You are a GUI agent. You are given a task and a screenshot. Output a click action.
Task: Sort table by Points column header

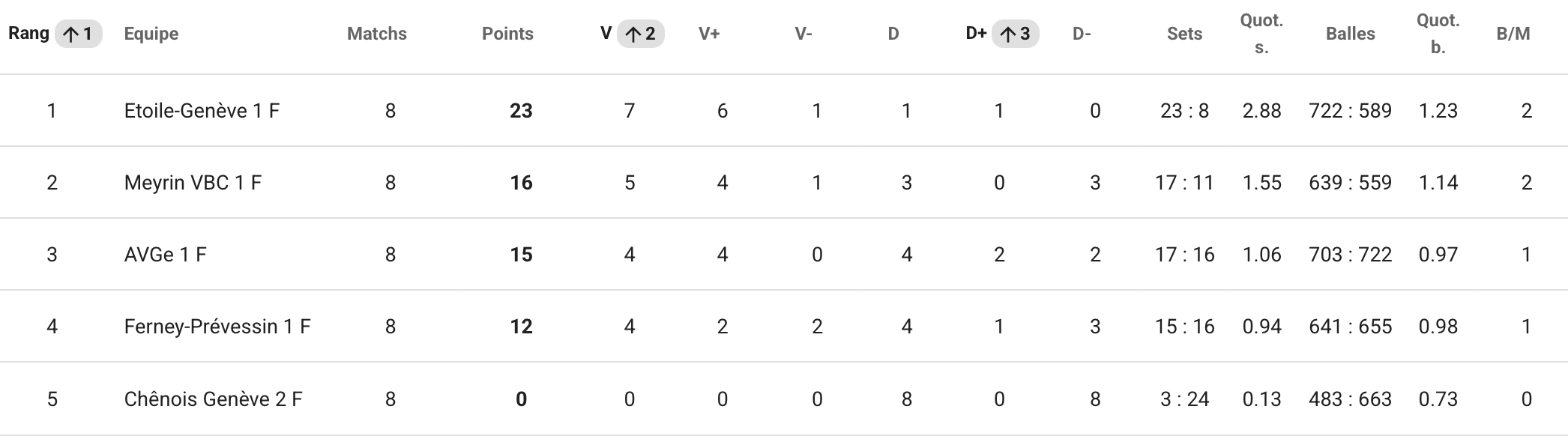[507, 34]
